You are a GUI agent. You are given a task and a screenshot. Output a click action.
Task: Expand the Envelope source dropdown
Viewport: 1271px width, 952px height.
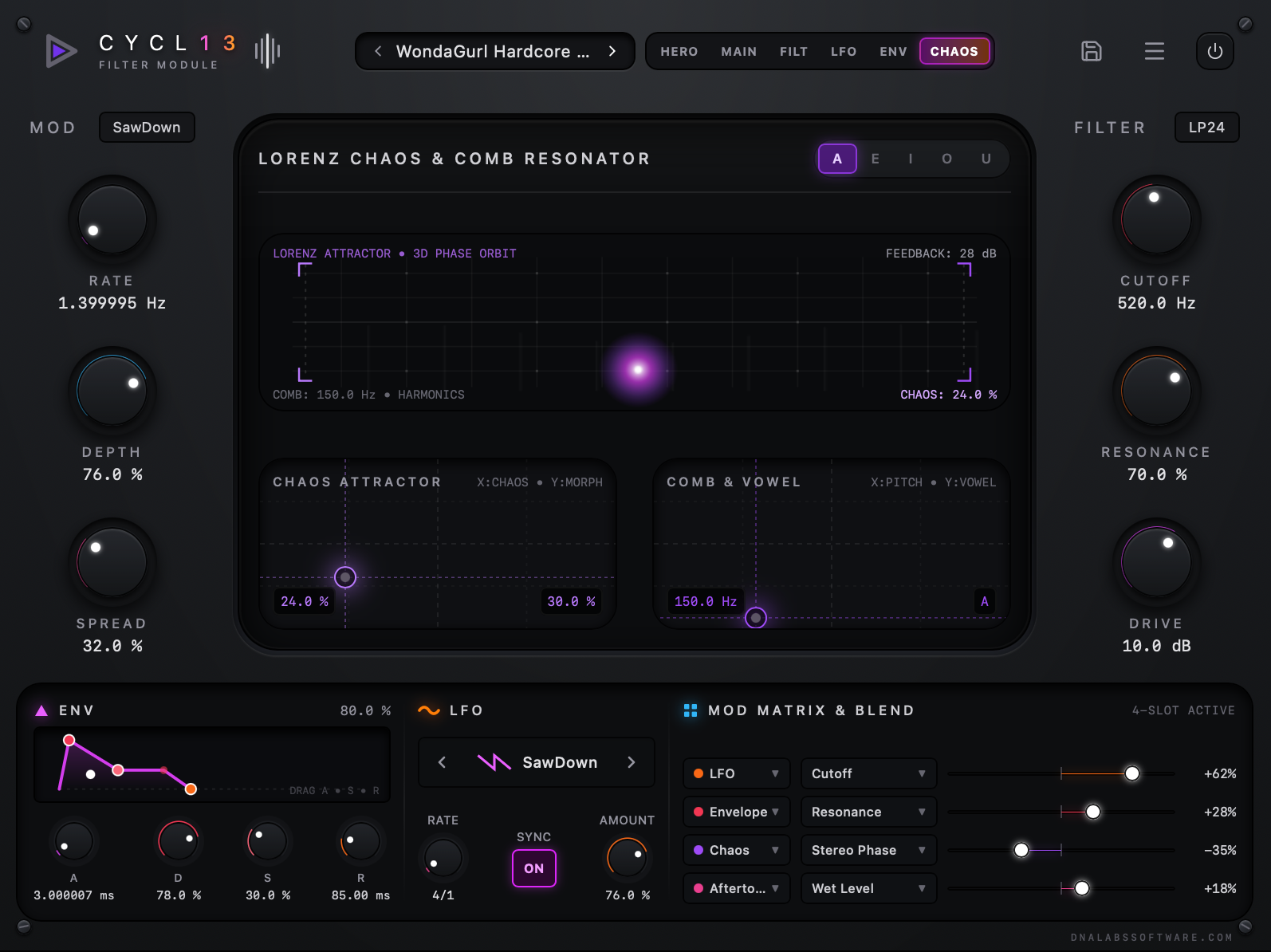click(x=736, y=812)
